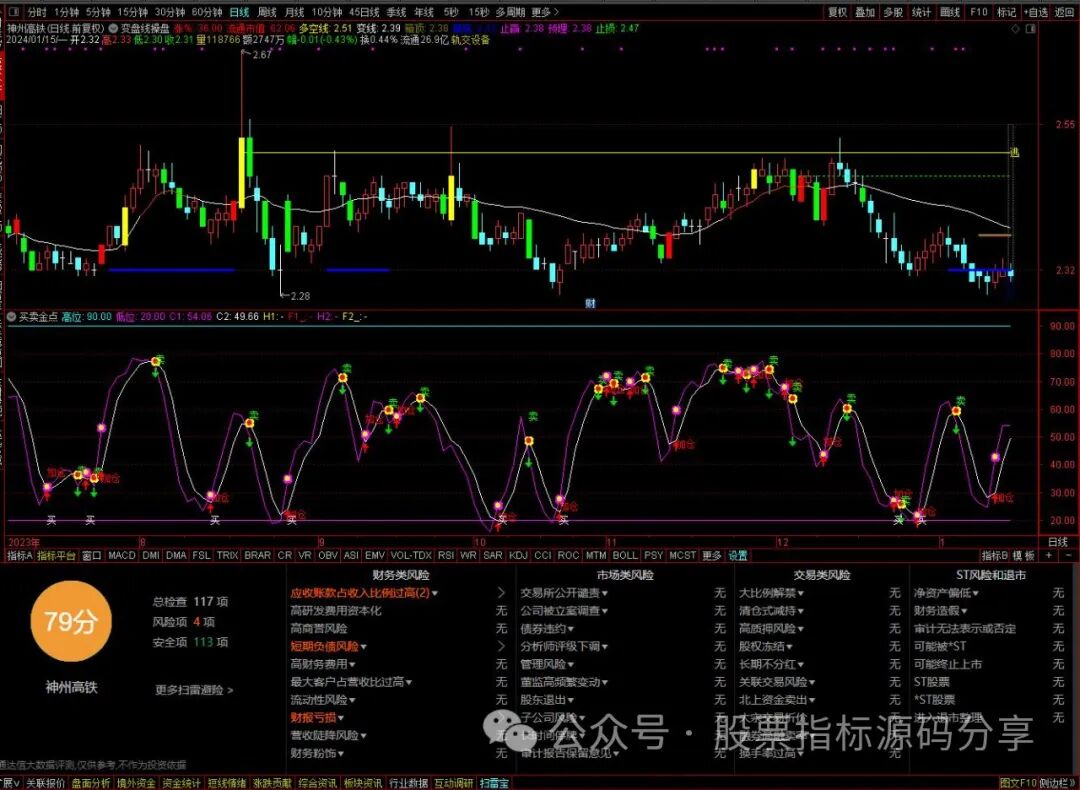Open arrow next to 短期负债风险 row

[x=501, y=646]
